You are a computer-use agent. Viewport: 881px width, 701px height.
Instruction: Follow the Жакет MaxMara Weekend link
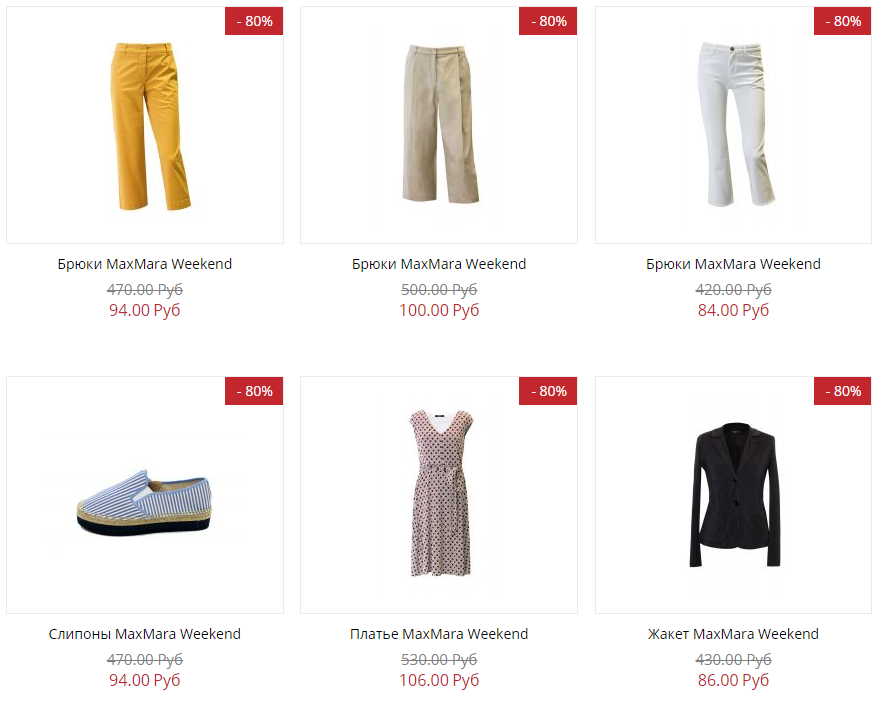tap(733, 634)
